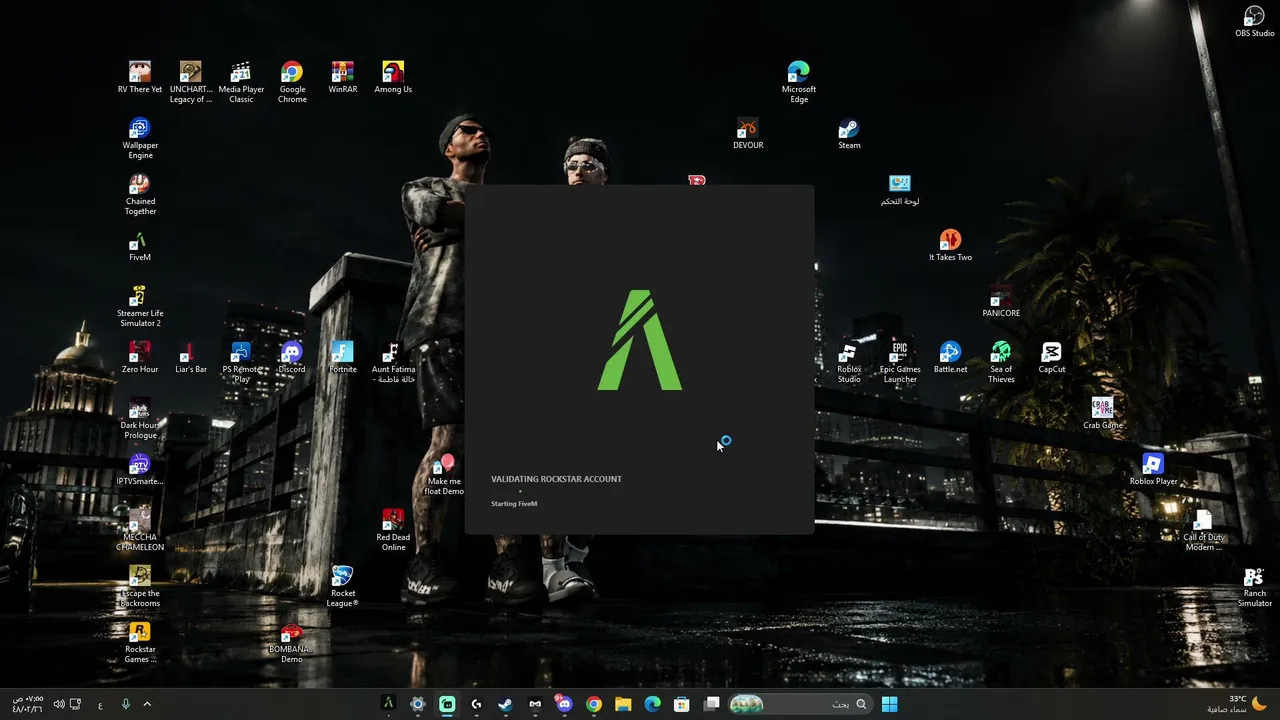Screen dimensions: 1280x720
Task: Open the Windows Start menu
Action: click(x=889, y=704)
